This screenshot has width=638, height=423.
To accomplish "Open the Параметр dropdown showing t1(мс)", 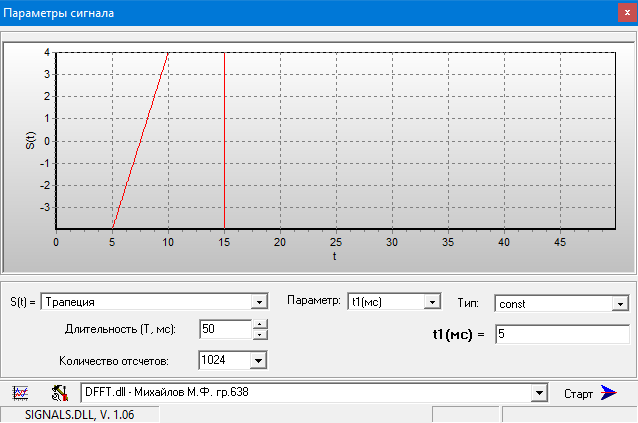I will 432,302.
